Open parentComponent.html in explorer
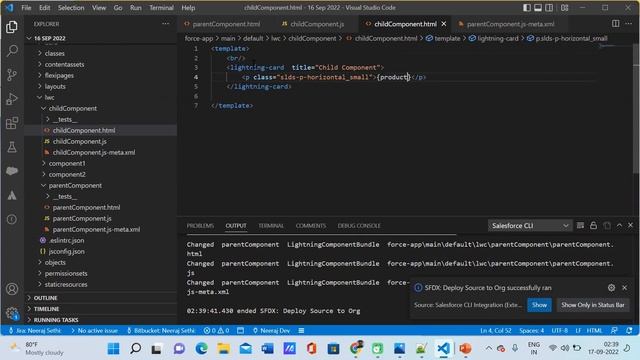The image size is (640, 360). point(86,207)
